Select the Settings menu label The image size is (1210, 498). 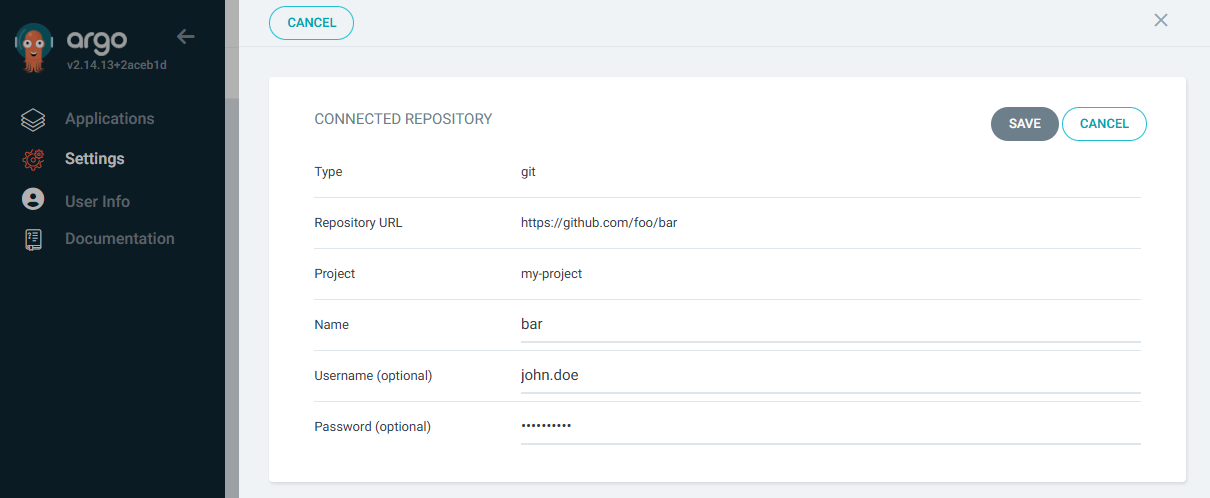coord(95,159)
